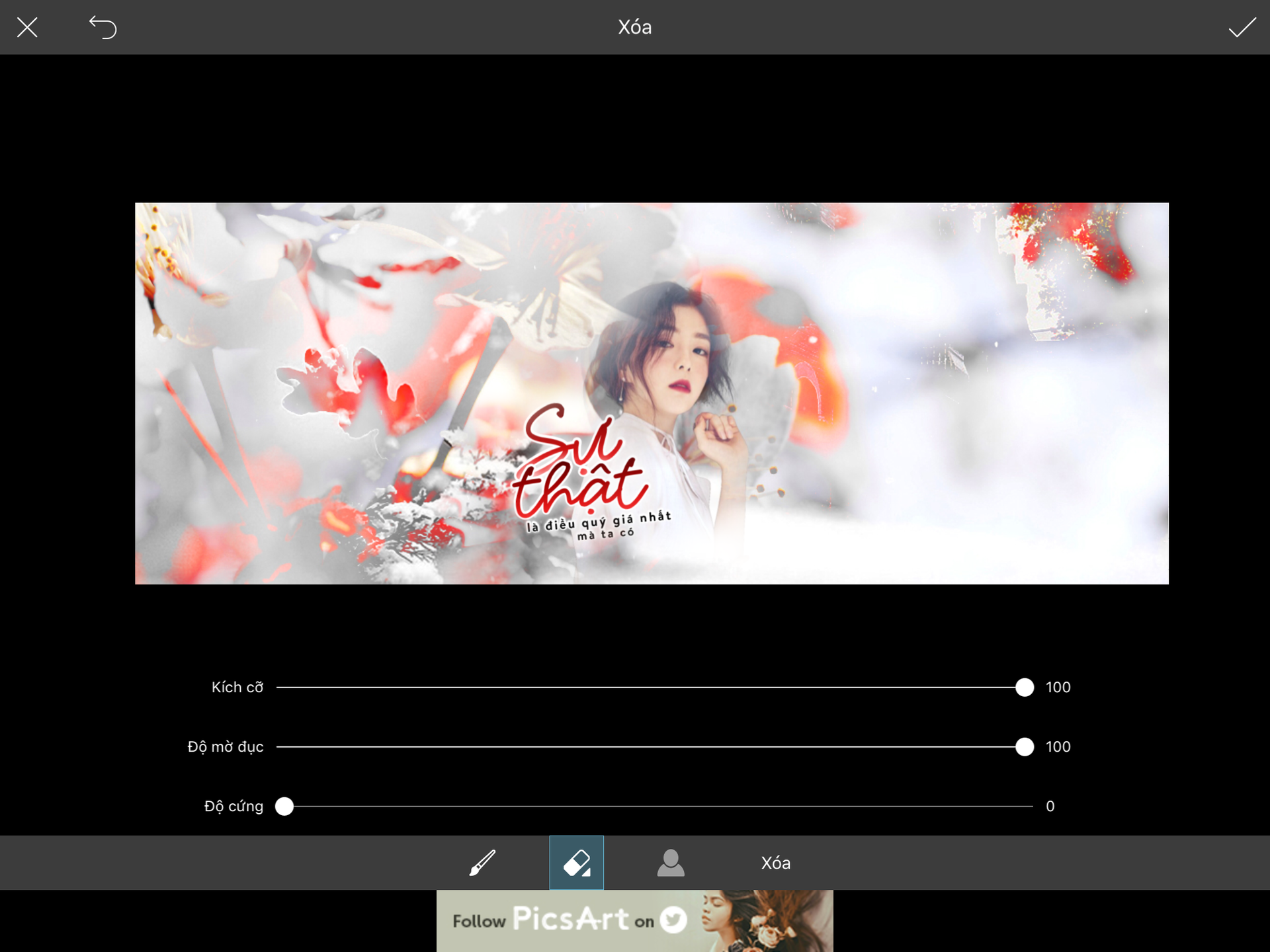Tap the Xóa button in the bottom toolbar
Image resolution: width=1270 pixels, height=952 pixels.
(775, 863)
